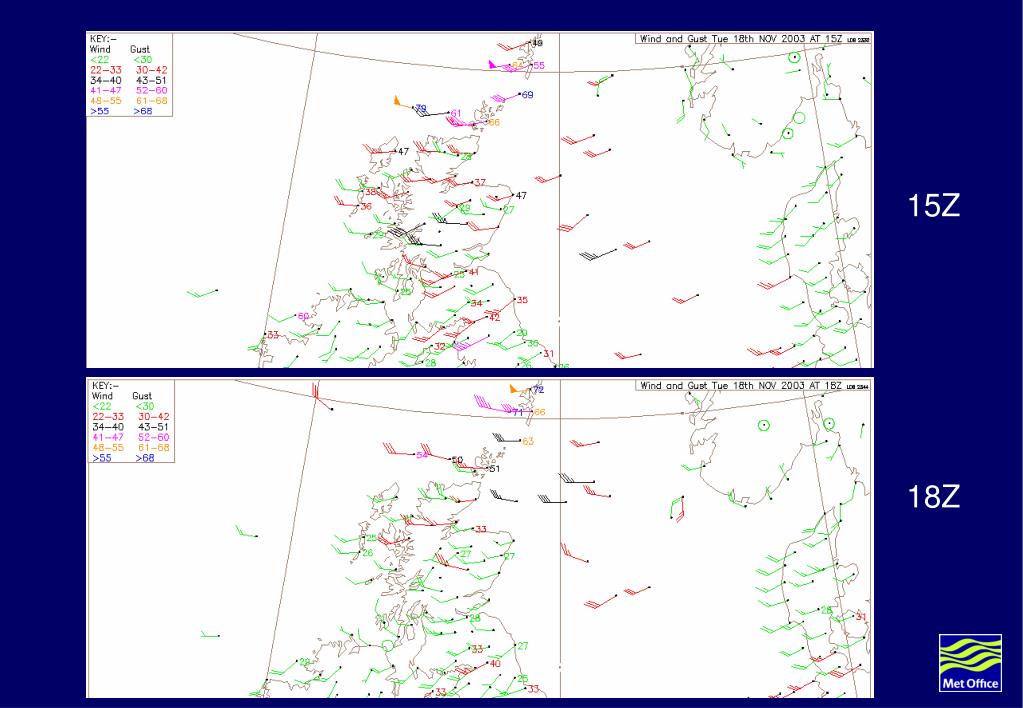The width and height of the screenshot is (1023, 708).
Task: Click the orange gust value 66 on 15Z map
Action: 494,123
